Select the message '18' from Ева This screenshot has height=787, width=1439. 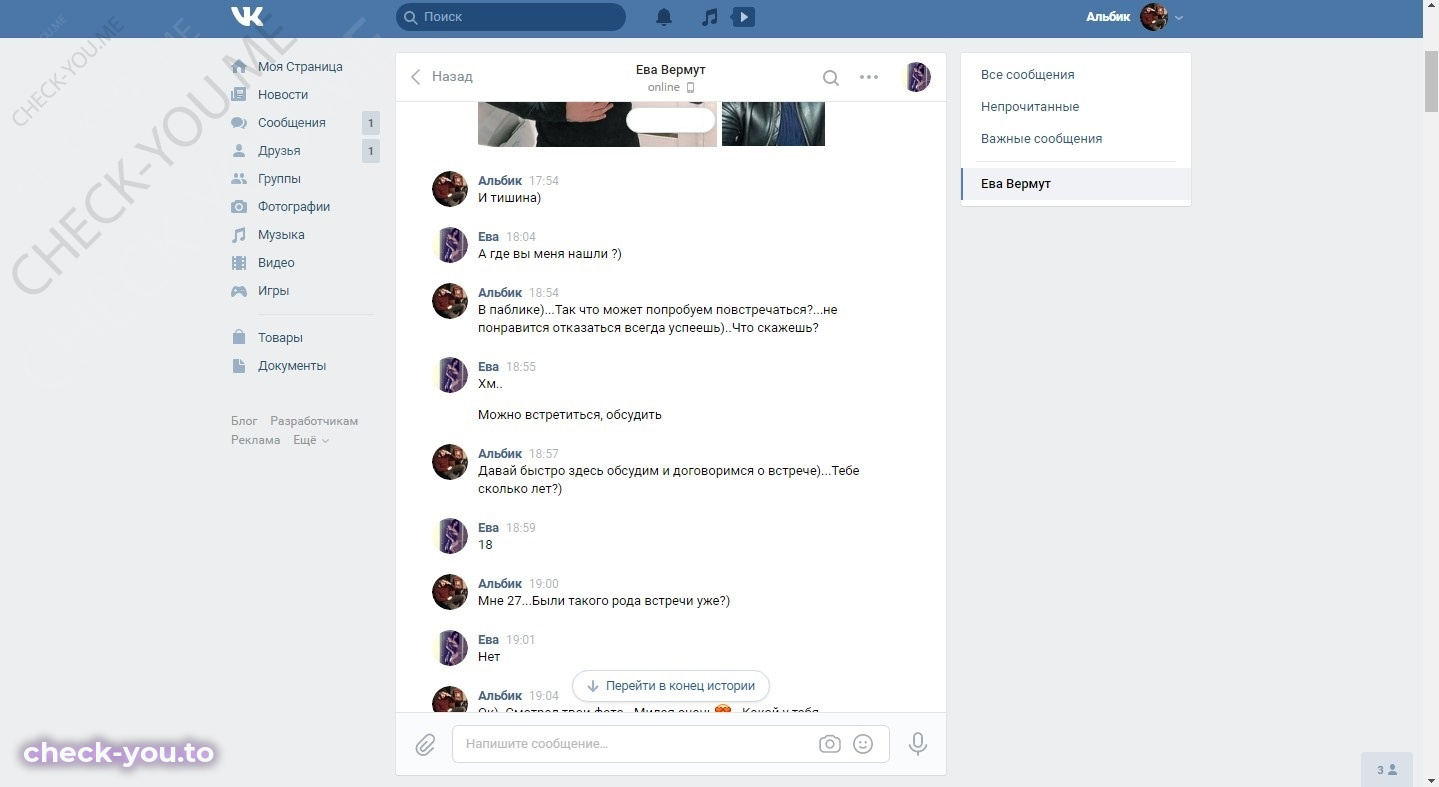(485, 545)
